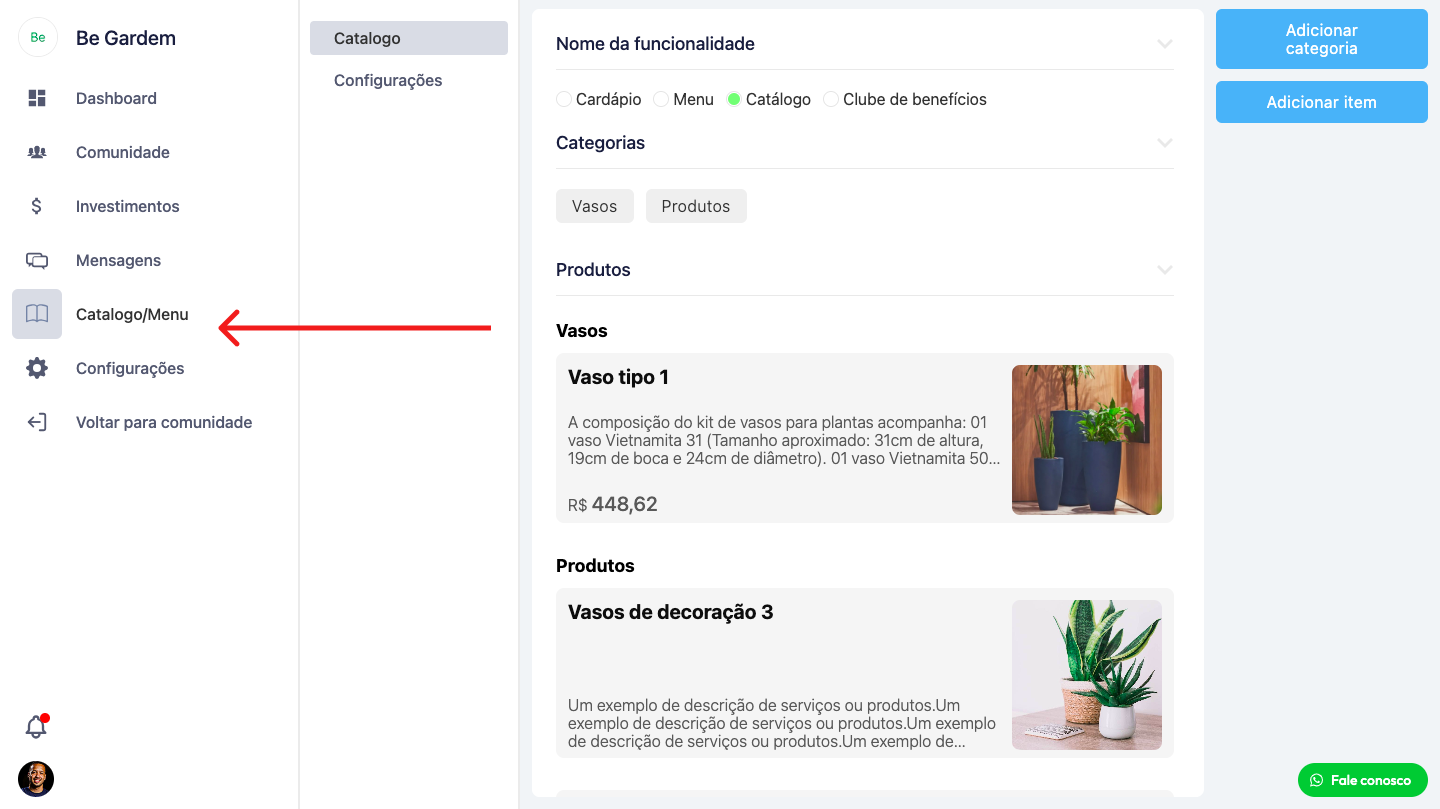Select the Vasos category chip
1440x809 pixels.
pyautogui.click(x=595, y=206)
